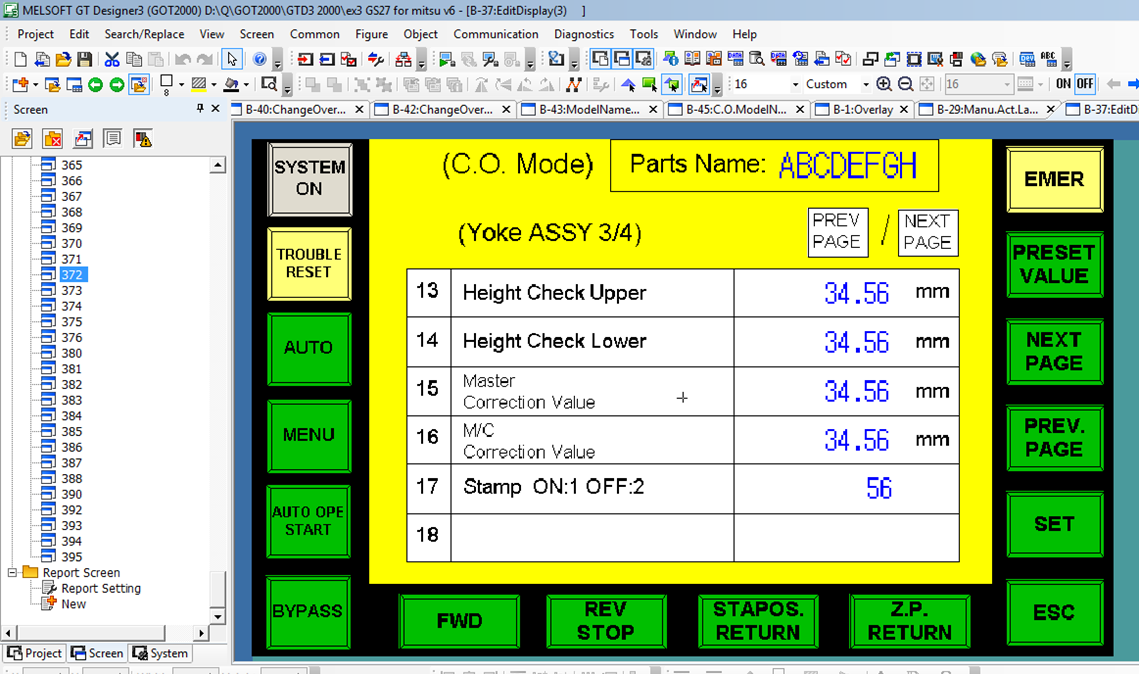
Task: Click the ABC text list toolbar icon
Action: point(1048,60)
